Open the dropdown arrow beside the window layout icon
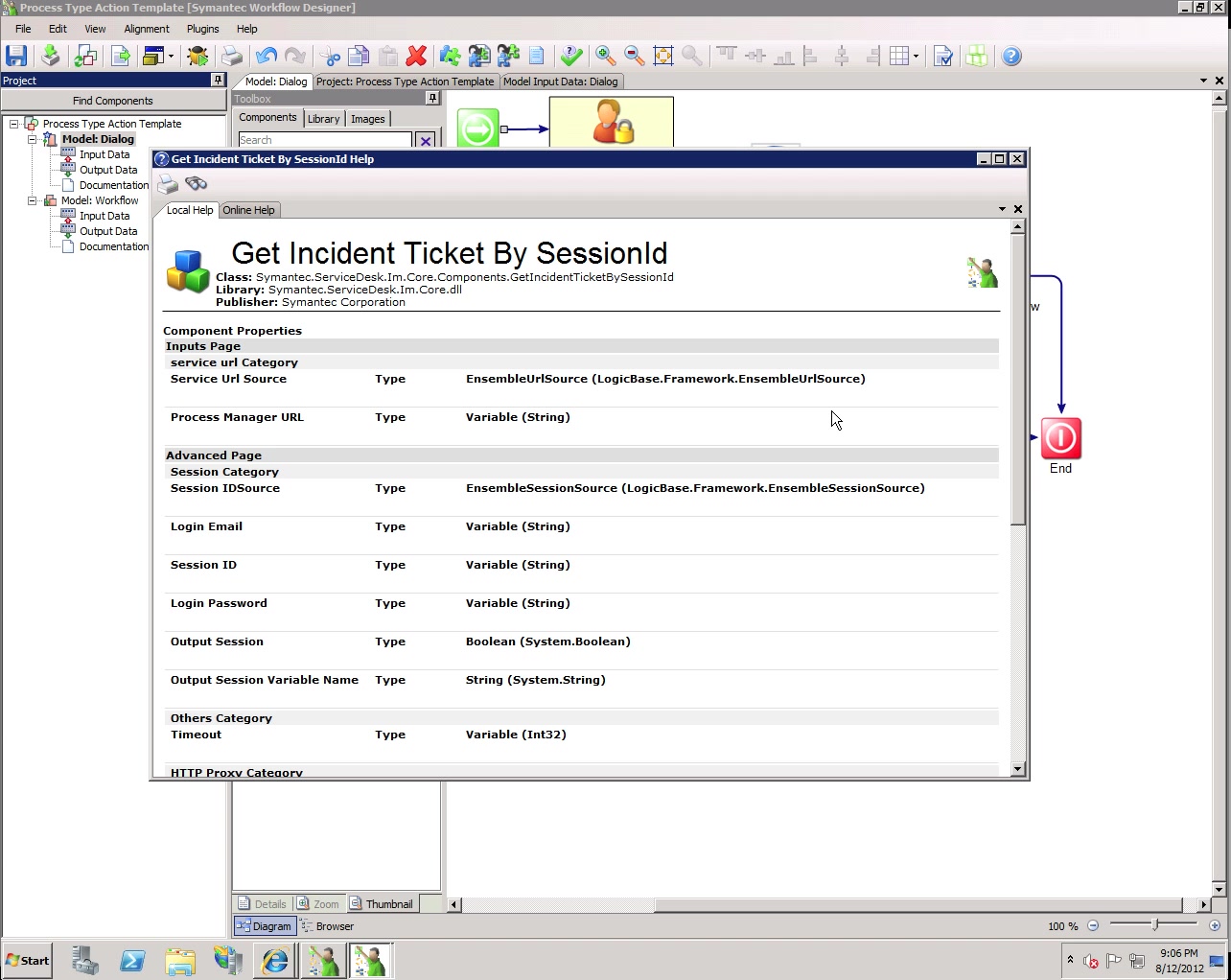This screenshot has width=1231, height=980. [x=171, y=57]
